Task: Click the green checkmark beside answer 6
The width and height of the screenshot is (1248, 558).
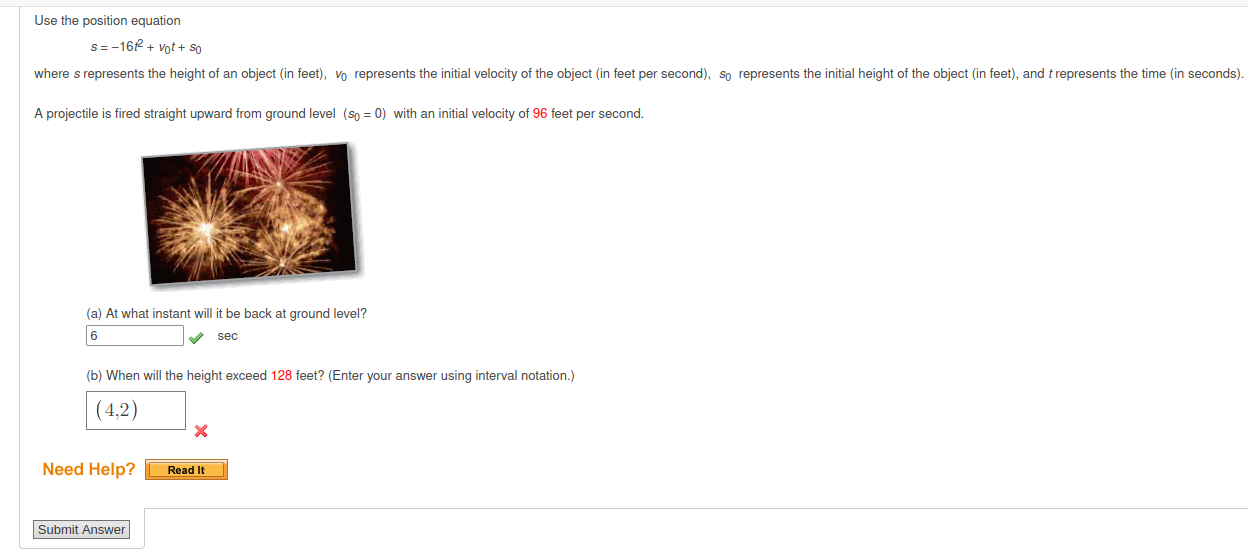Action: click(x=197, y=337)
